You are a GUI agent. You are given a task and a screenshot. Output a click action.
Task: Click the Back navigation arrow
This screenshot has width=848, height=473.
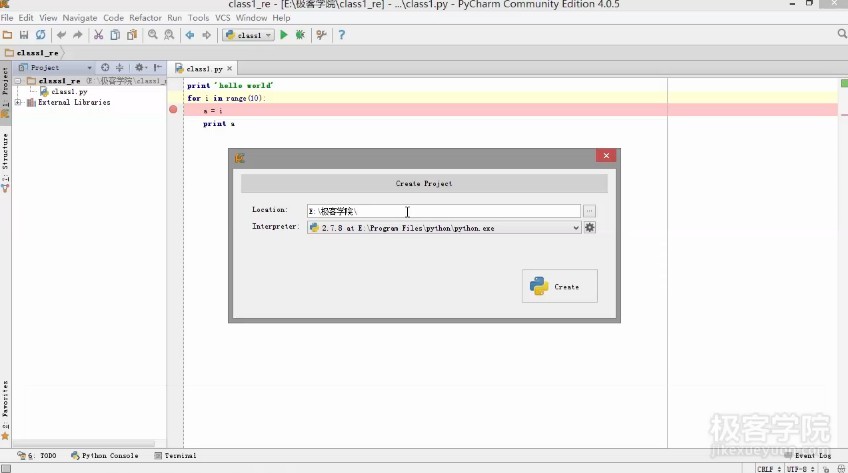pos(190,35)
